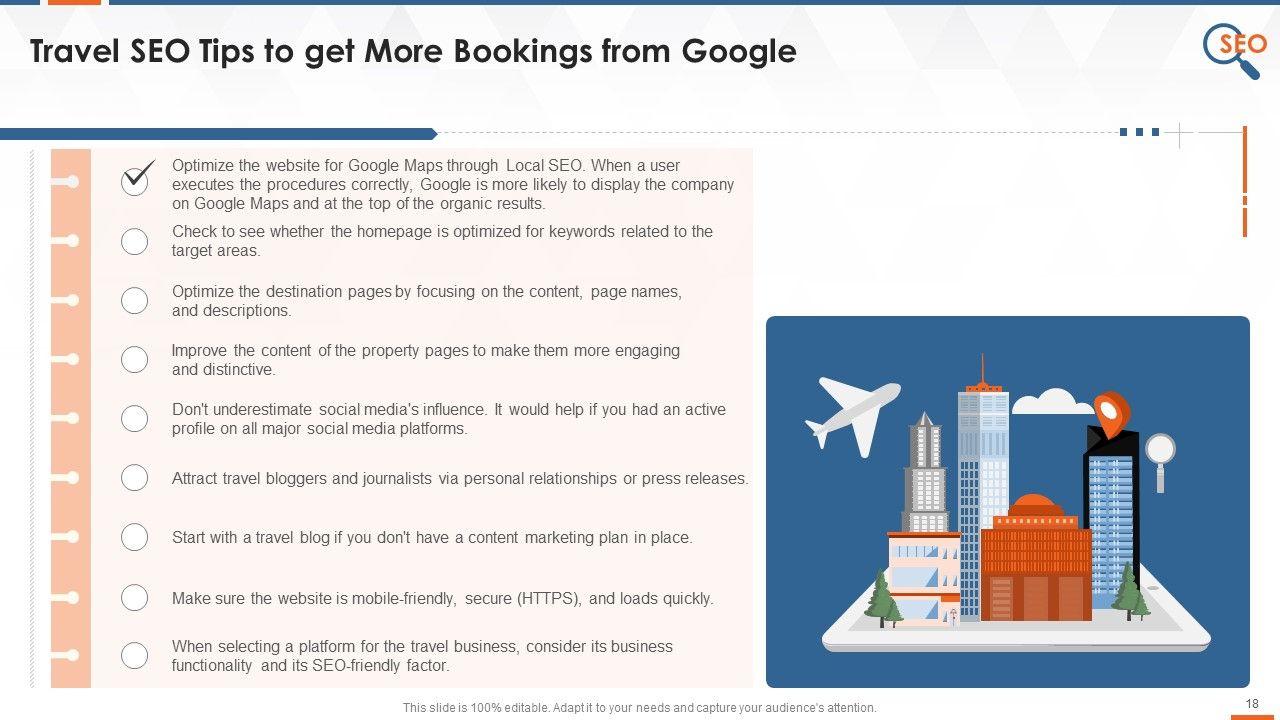Select the green tree on the left of the tablet

[884, 597]
